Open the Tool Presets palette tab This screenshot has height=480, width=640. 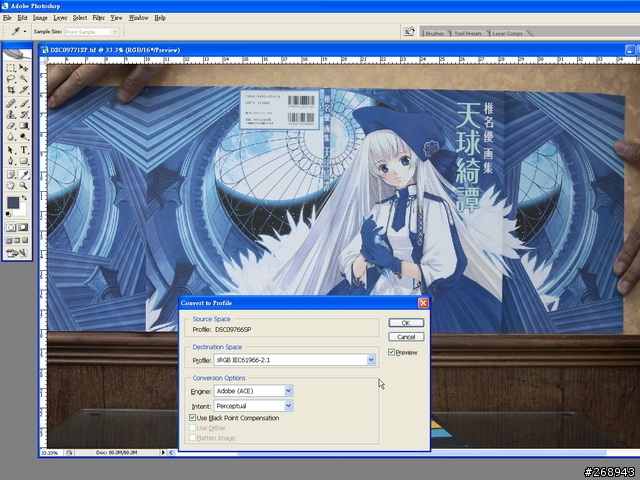tap(468, 33)
